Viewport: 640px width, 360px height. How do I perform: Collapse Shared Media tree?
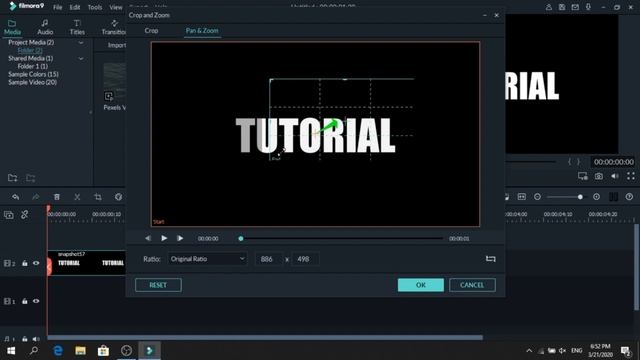(x=81, y=58)
